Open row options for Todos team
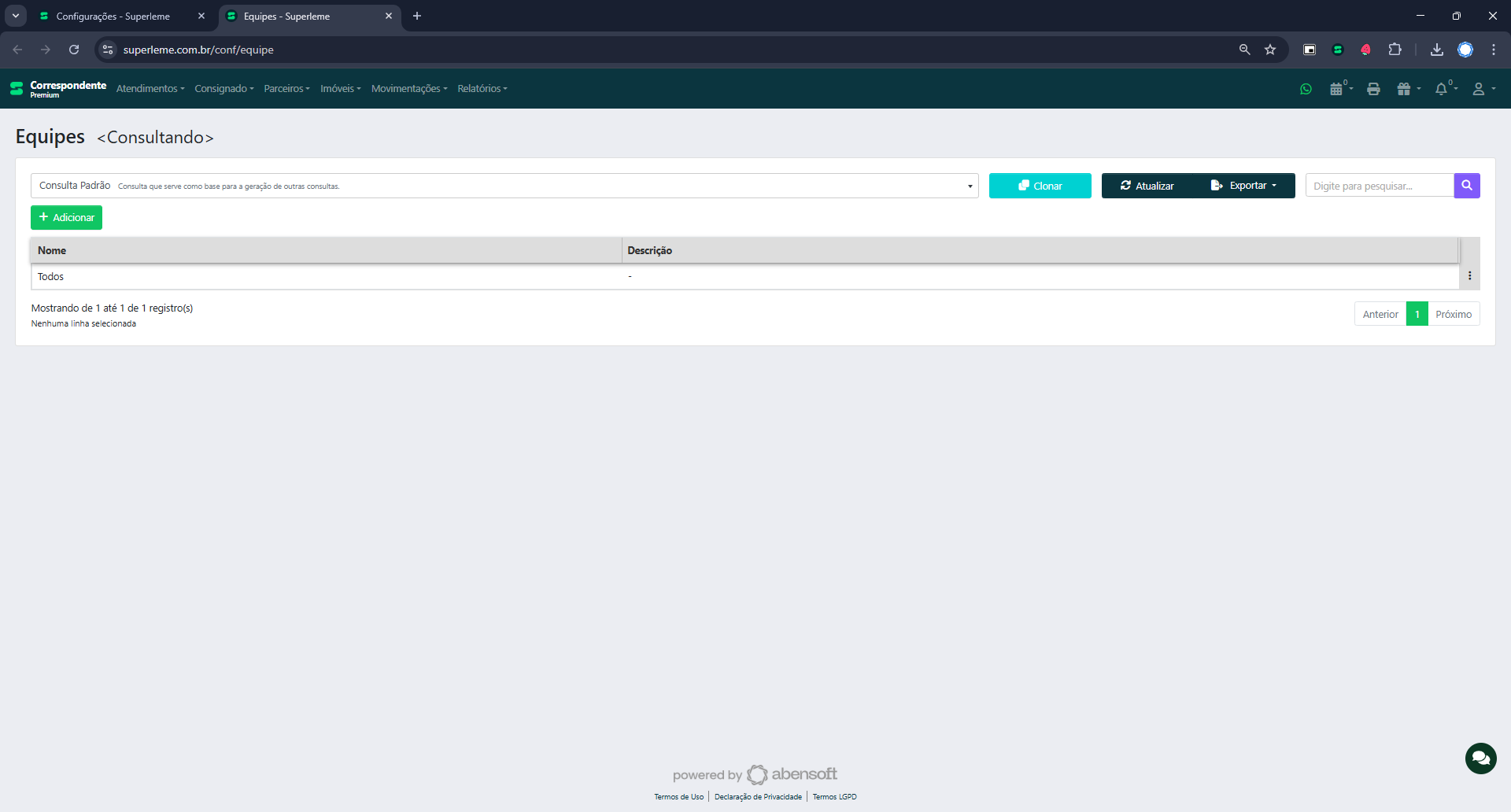 coord(1469,276)
